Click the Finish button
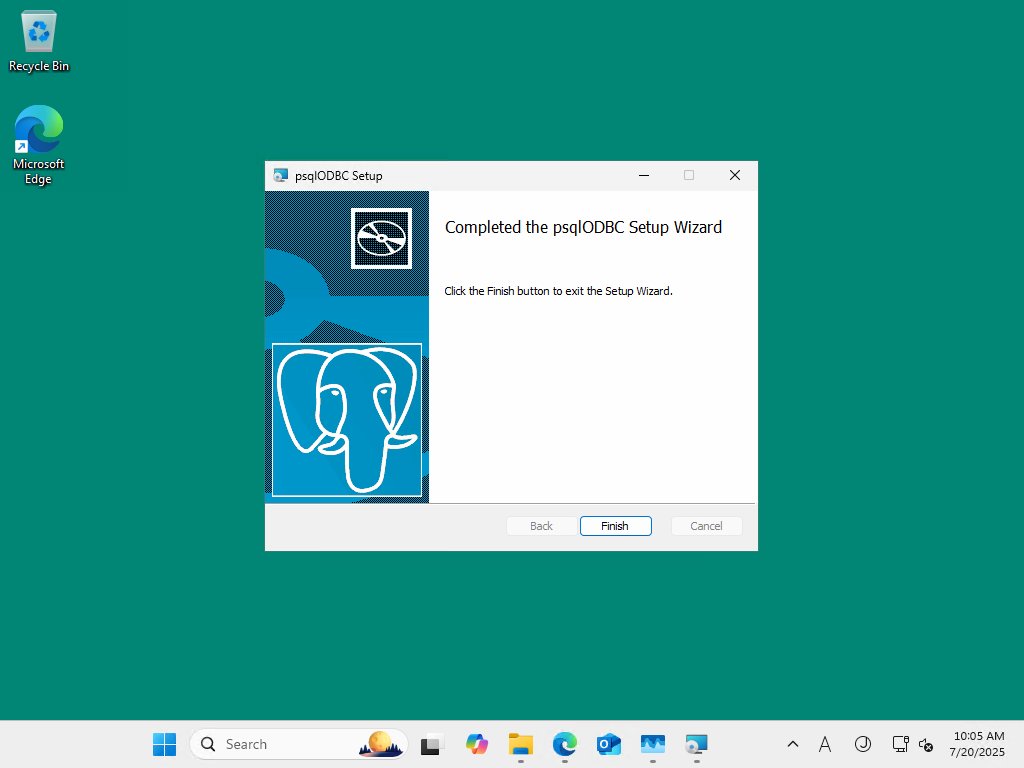 615,526
